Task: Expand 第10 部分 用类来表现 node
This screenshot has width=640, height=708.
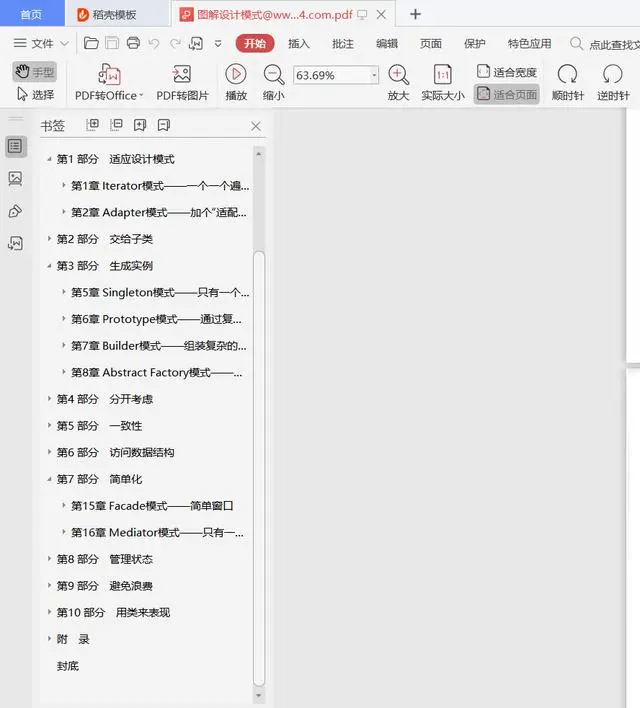Action: tap(49, 612)
